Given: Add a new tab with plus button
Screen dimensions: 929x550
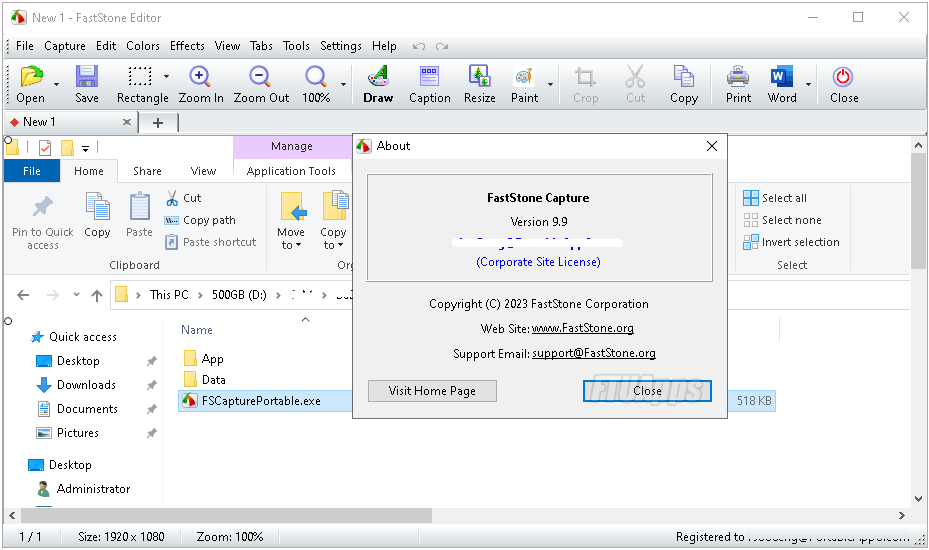Looking at the screenshot, I should pos(158,123).
